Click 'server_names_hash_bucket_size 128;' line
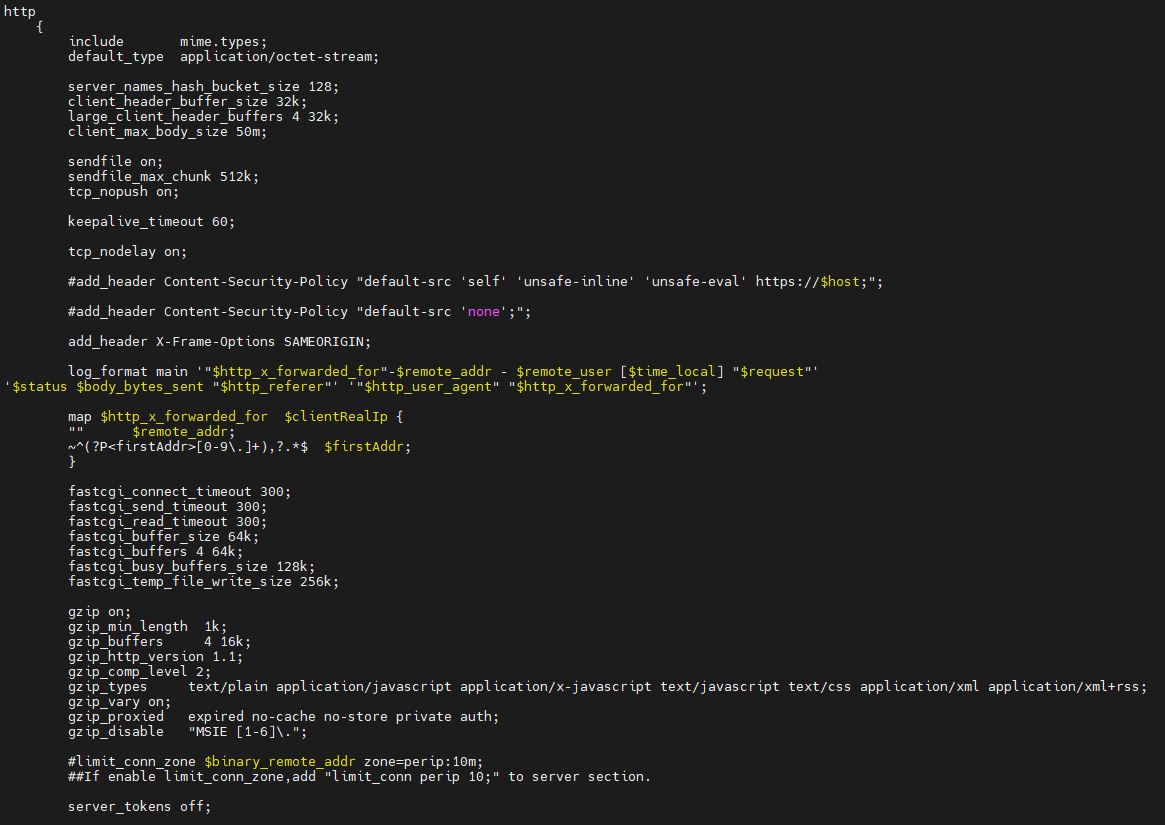 (203, 87)
